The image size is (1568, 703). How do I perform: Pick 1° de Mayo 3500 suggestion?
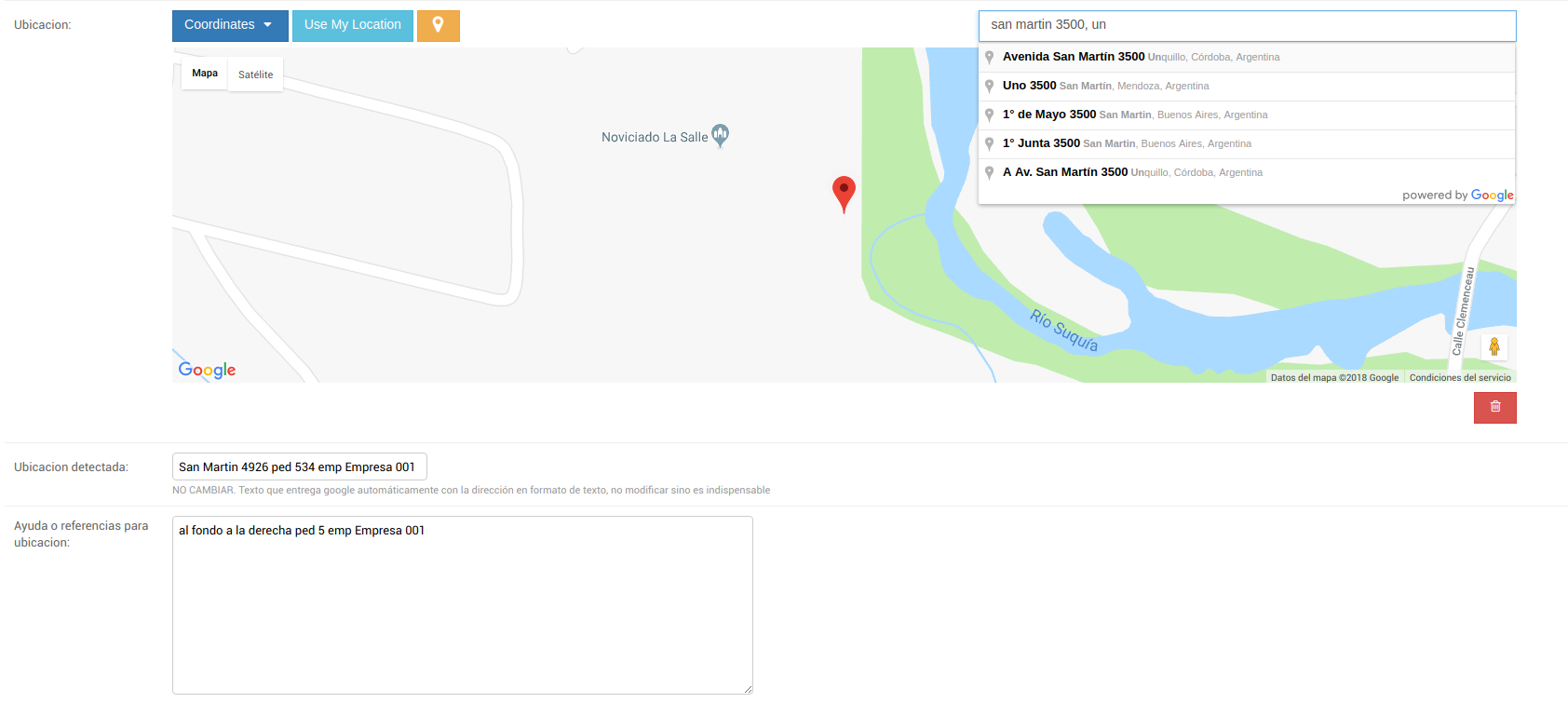1247,115
